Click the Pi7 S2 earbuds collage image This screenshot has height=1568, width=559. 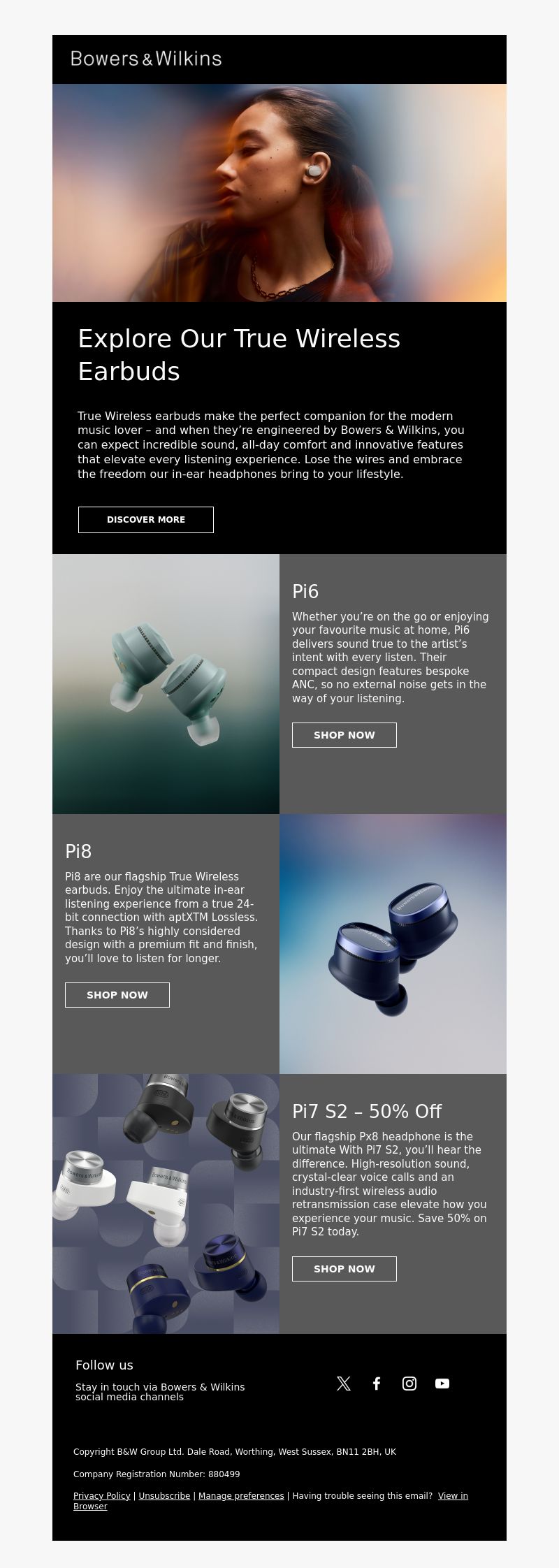[x=166, y=1204]
